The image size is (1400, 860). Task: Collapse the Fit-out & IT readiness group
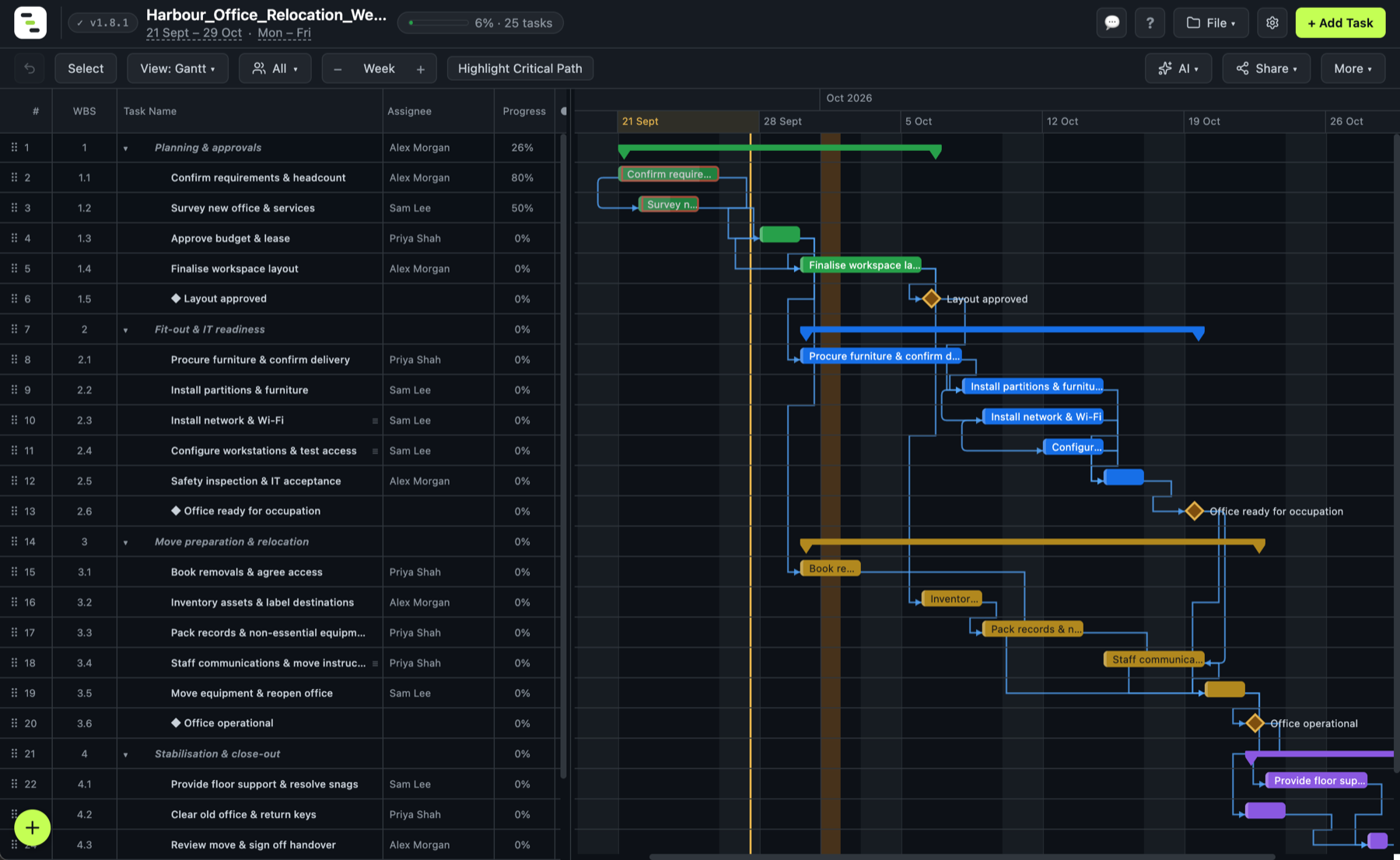tap(125, 330)
